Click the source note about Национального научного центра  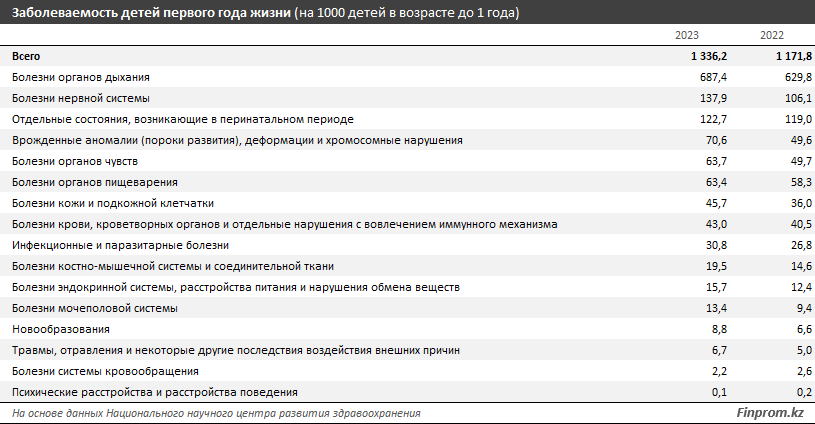[216, 413]
